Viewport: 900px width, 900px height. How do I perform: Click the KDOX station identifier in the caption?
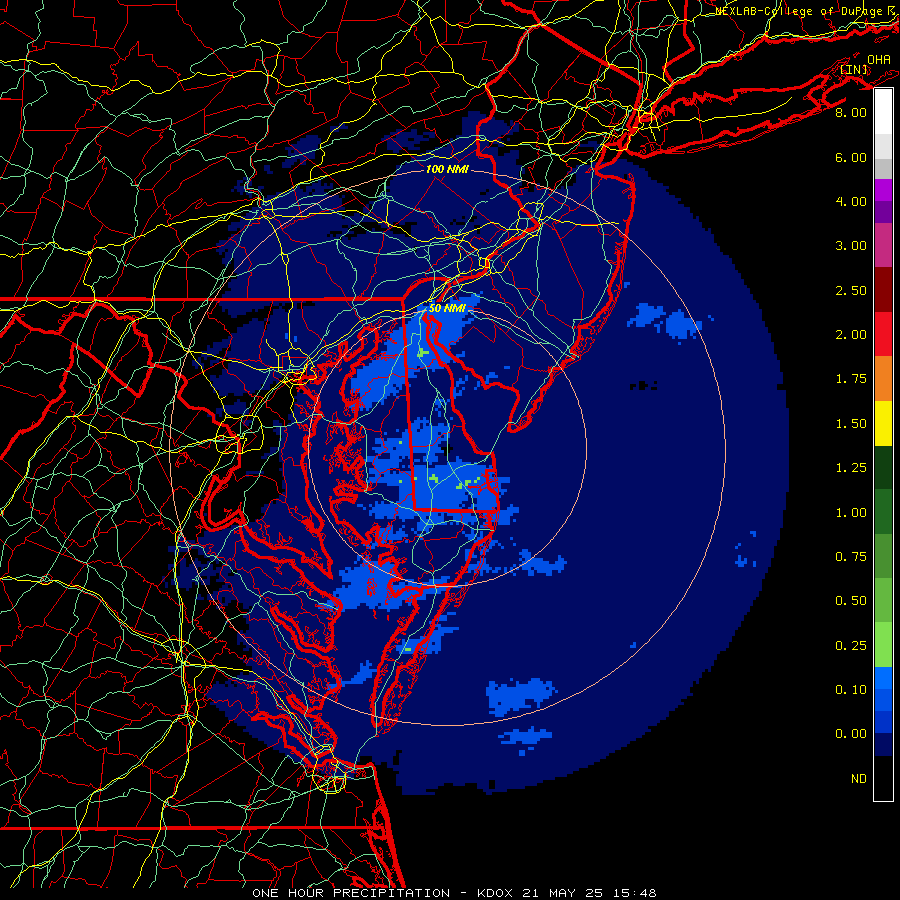(x=496, y=893)
